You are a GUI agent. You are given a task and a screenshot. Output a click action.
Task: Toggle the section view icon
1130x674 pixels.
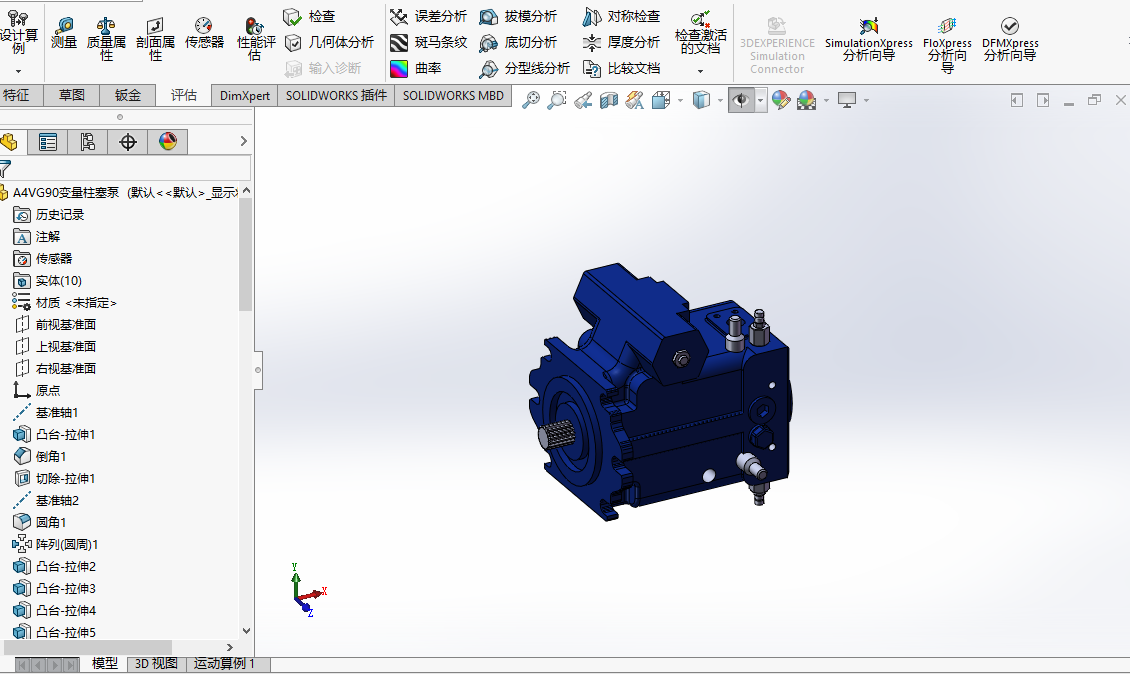pos(609,100)
